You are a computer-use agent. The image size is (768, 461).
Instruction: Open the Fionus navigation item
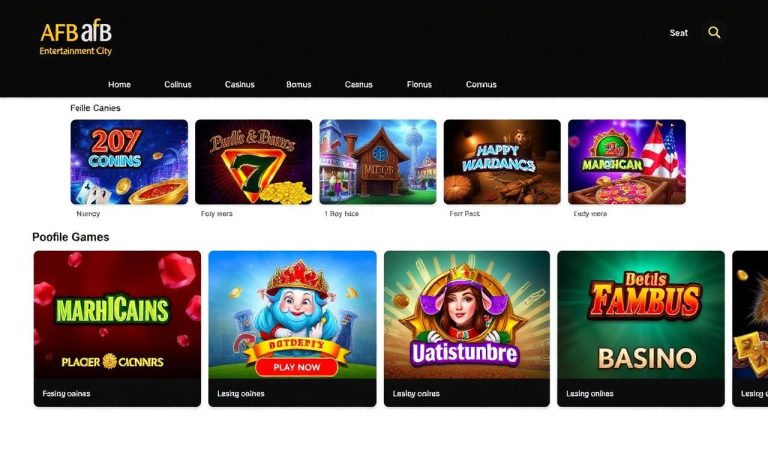pyautogui.click(x=419, y=84)
